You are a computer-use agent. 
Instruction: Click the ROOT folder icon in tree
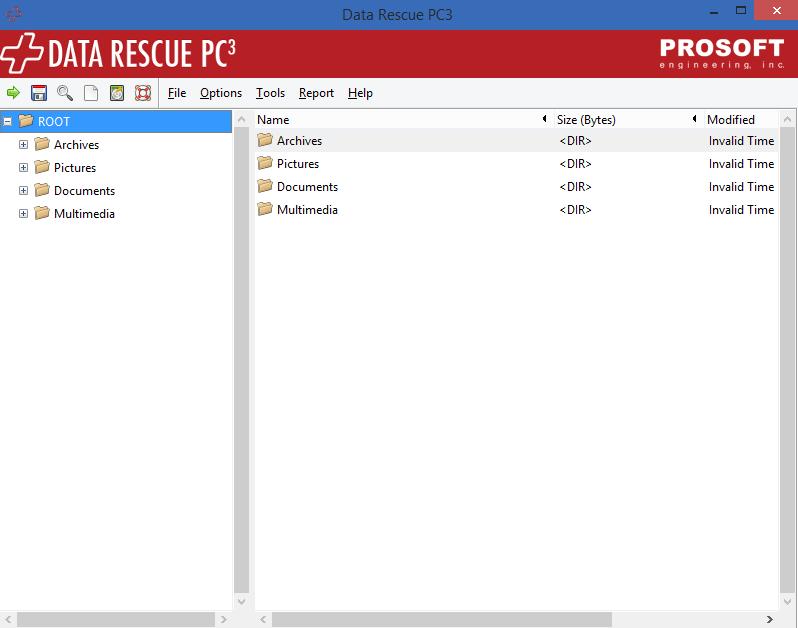[x=26, y=121]
